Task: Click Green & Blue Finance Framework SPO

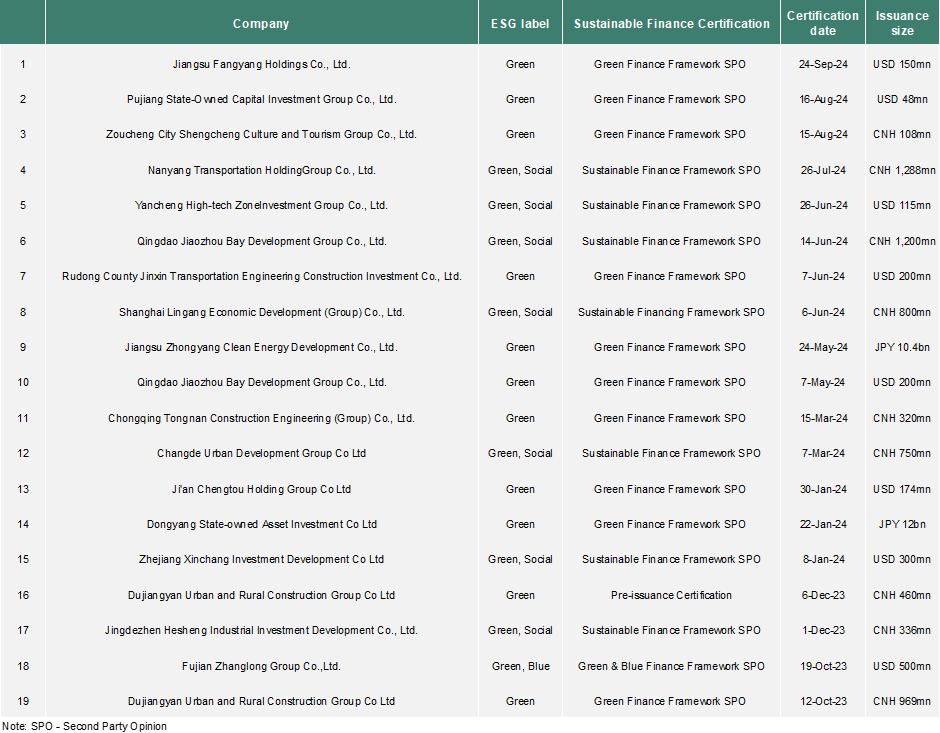Action: (671, 666)
